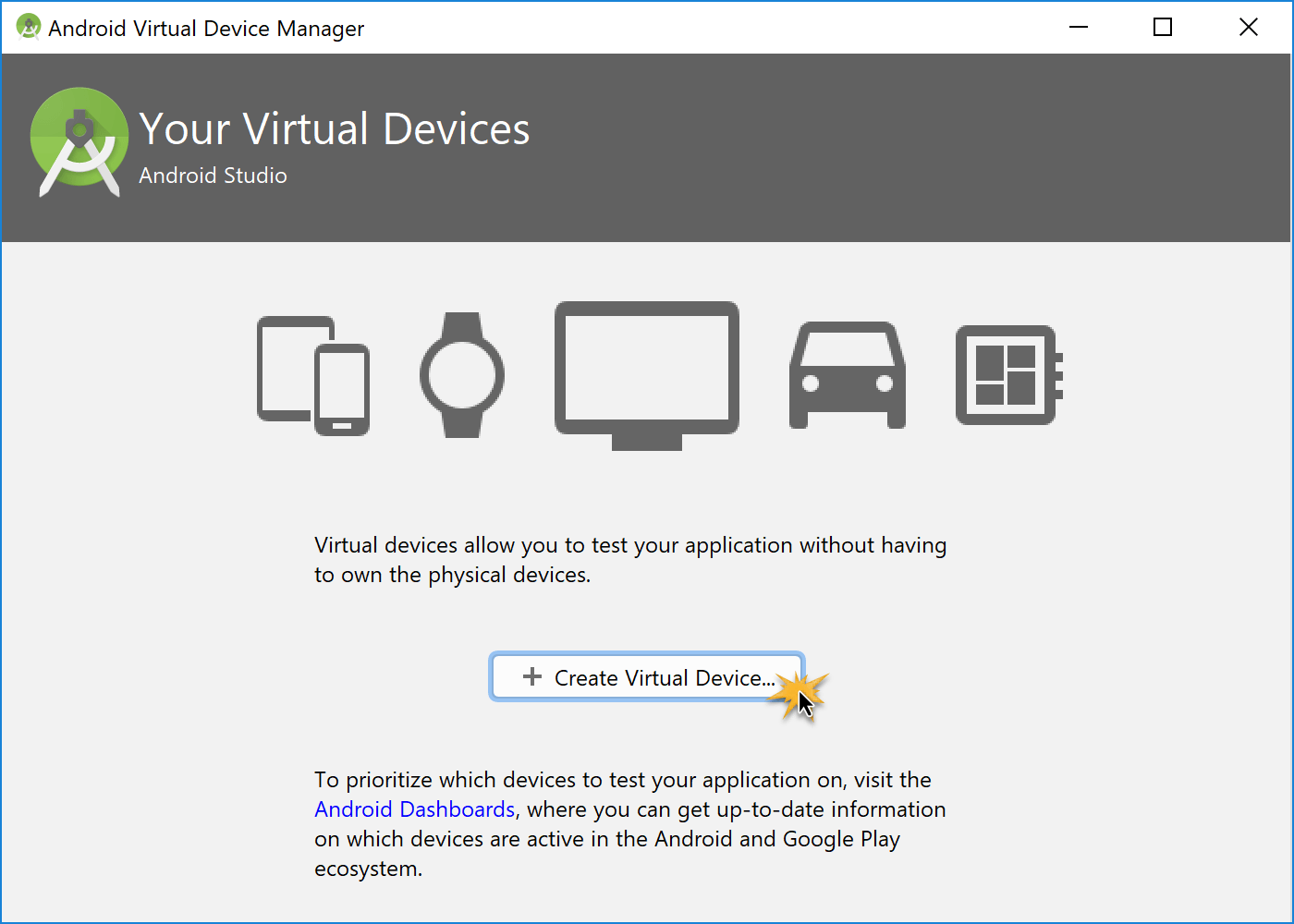1294x924 pixels.
Task: Click the 'Your Virtual Devices' heading
Action: (x=335, y=129)
